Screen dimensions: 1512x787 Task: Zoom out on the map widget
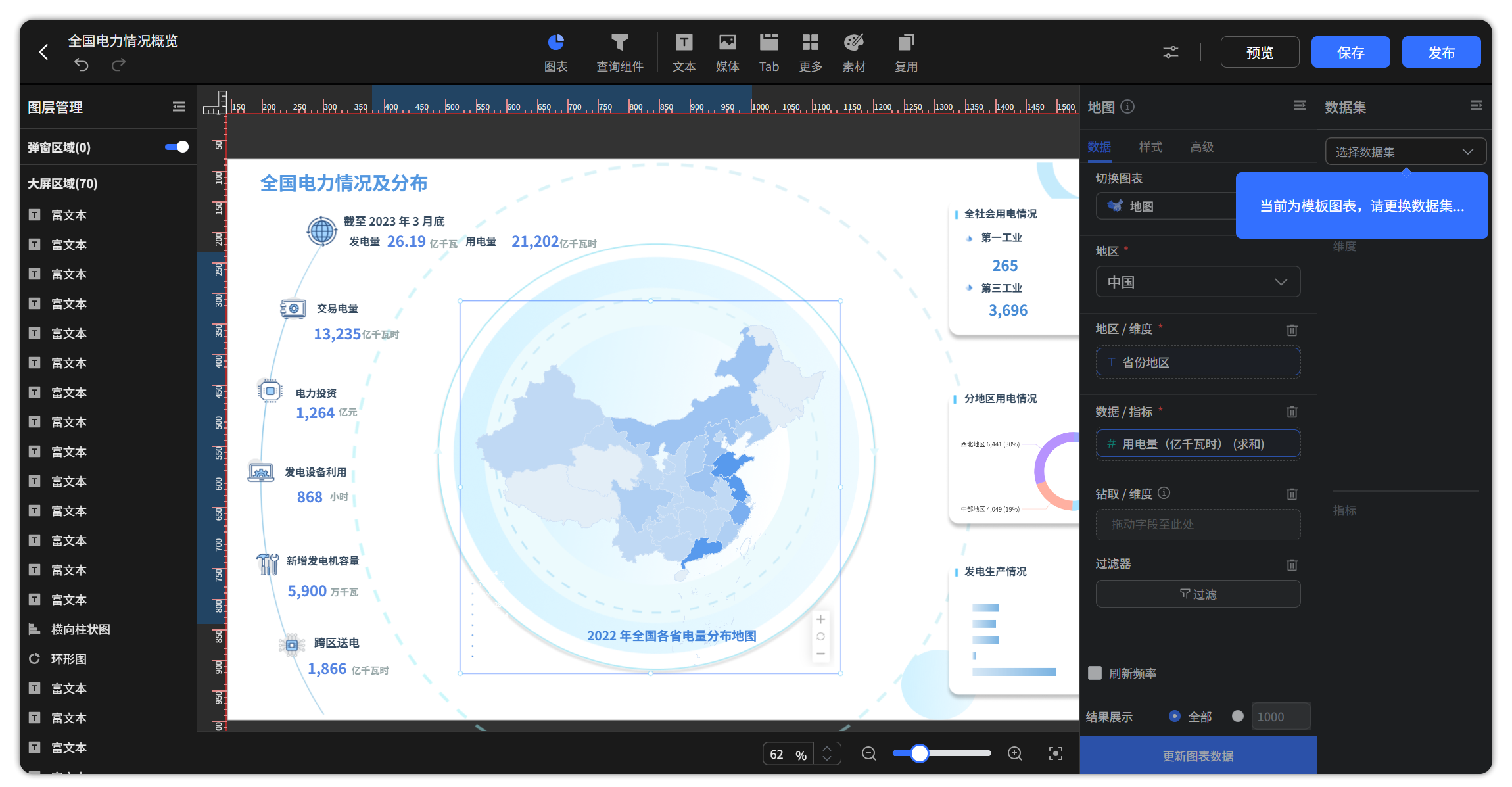pyautogui.click(x=820, y=654)
